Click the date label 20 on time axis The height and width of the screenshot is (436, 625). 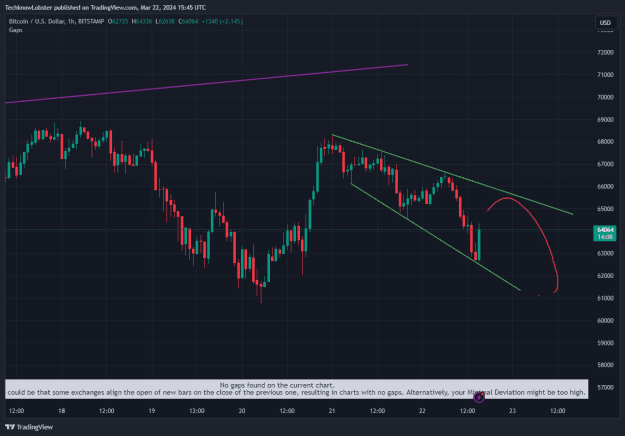(x=242, y=411)
